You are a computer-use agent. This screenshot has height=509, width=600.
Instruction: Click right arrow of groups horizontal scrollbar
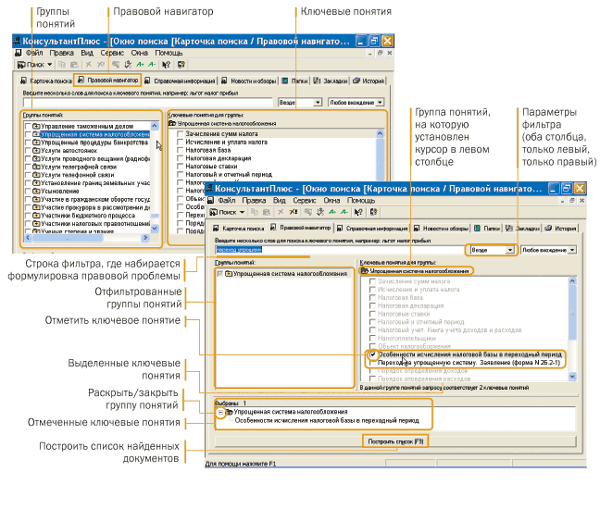pyautogui.click(x=145, y=238)
